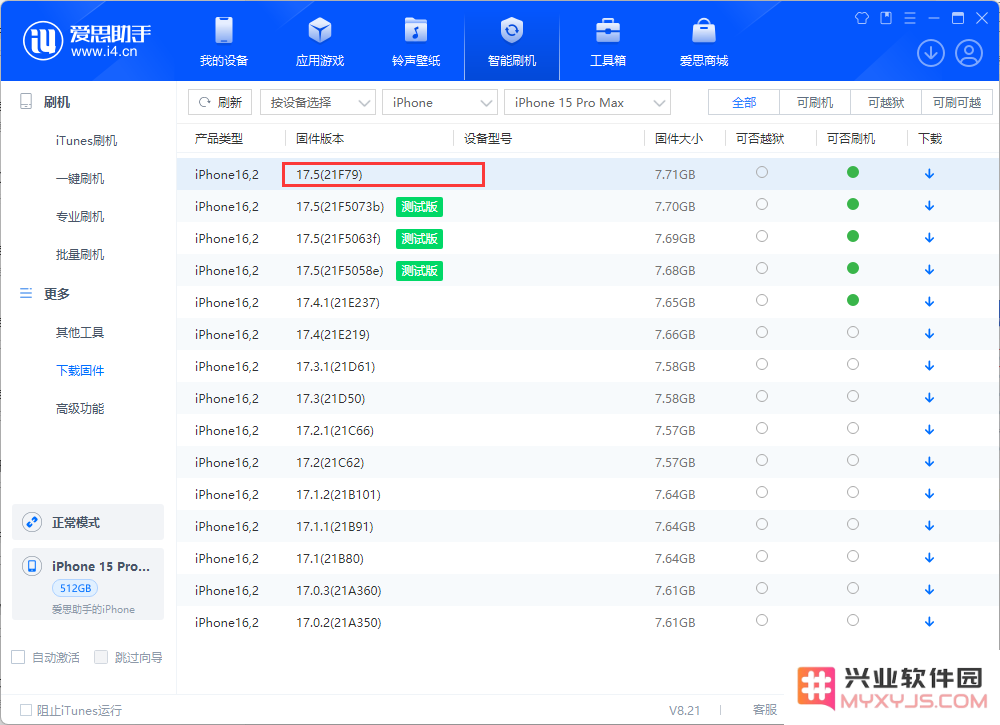
Task: Click the 测试版 badge on 17.5(21F5058e)
Action: tap(419, 270)
